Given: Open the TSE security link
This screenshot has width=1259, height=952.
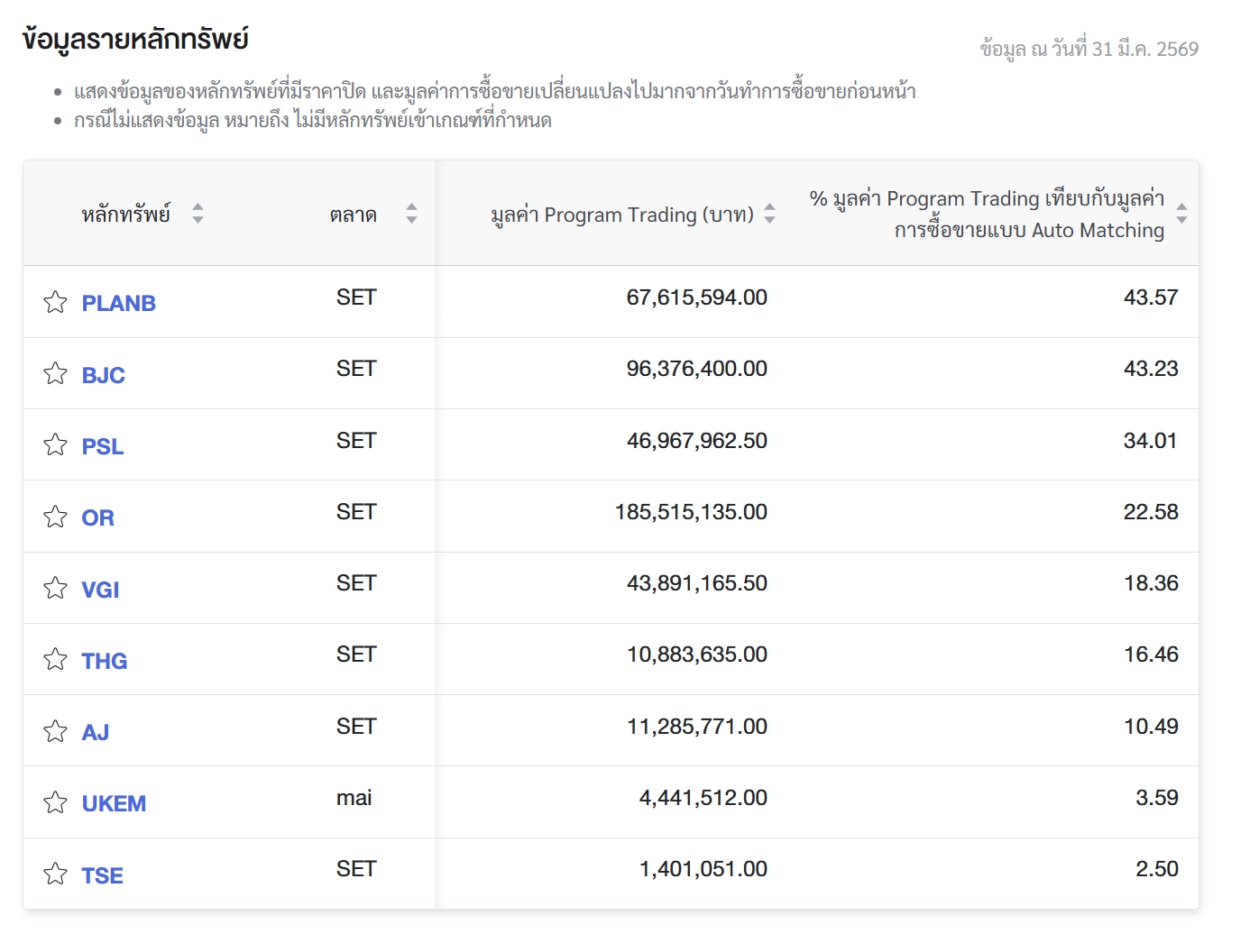Looking at the screenshot, I should [x=103, y=876].
